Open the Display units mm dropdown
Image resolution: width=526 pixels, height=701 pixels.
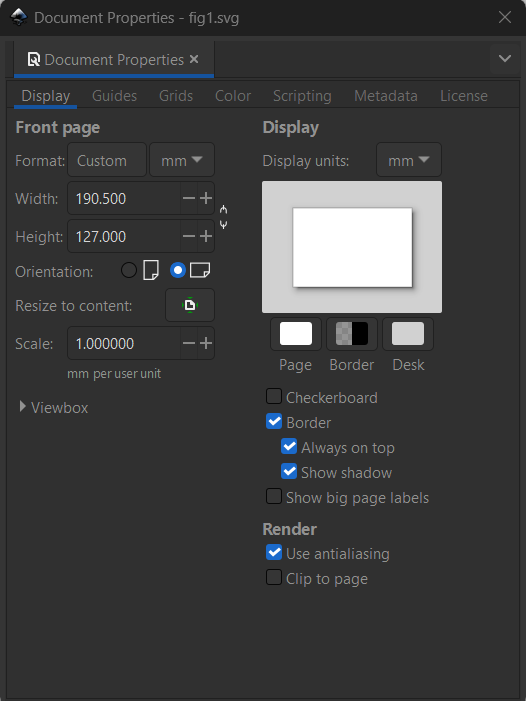coord(409,160)
